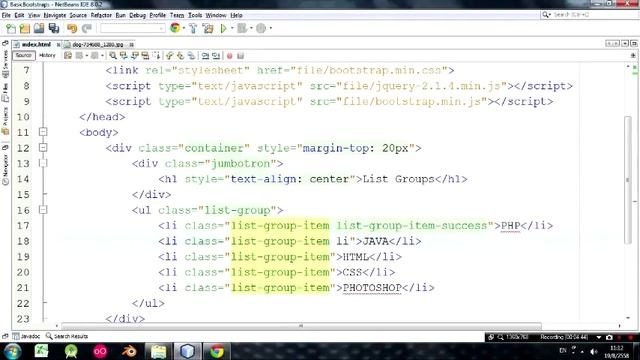Click the Open Project toolbar icon
This screenshot has width=640, height=360.
(39, 28)
